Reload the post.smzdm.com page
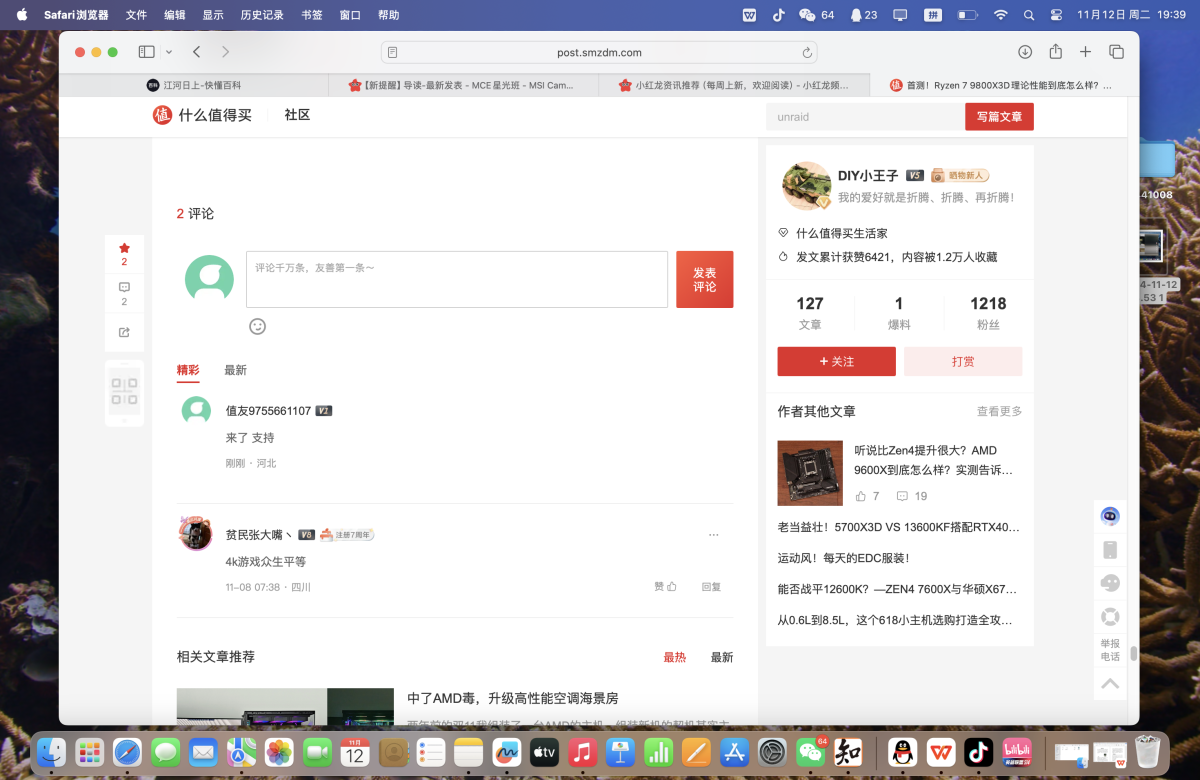 (x=807, y=52)
